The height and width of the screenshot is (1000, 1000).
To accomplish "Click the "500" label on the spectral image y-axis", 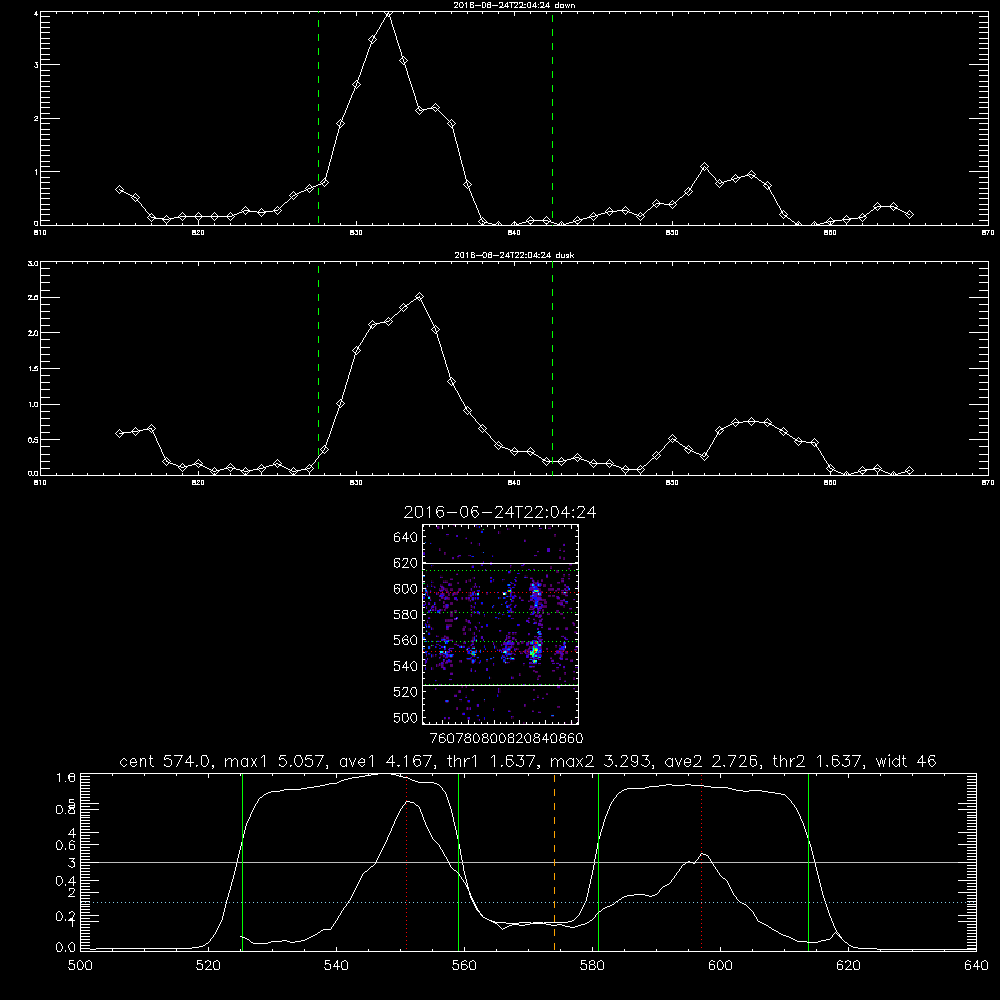I will coord(406,717).
